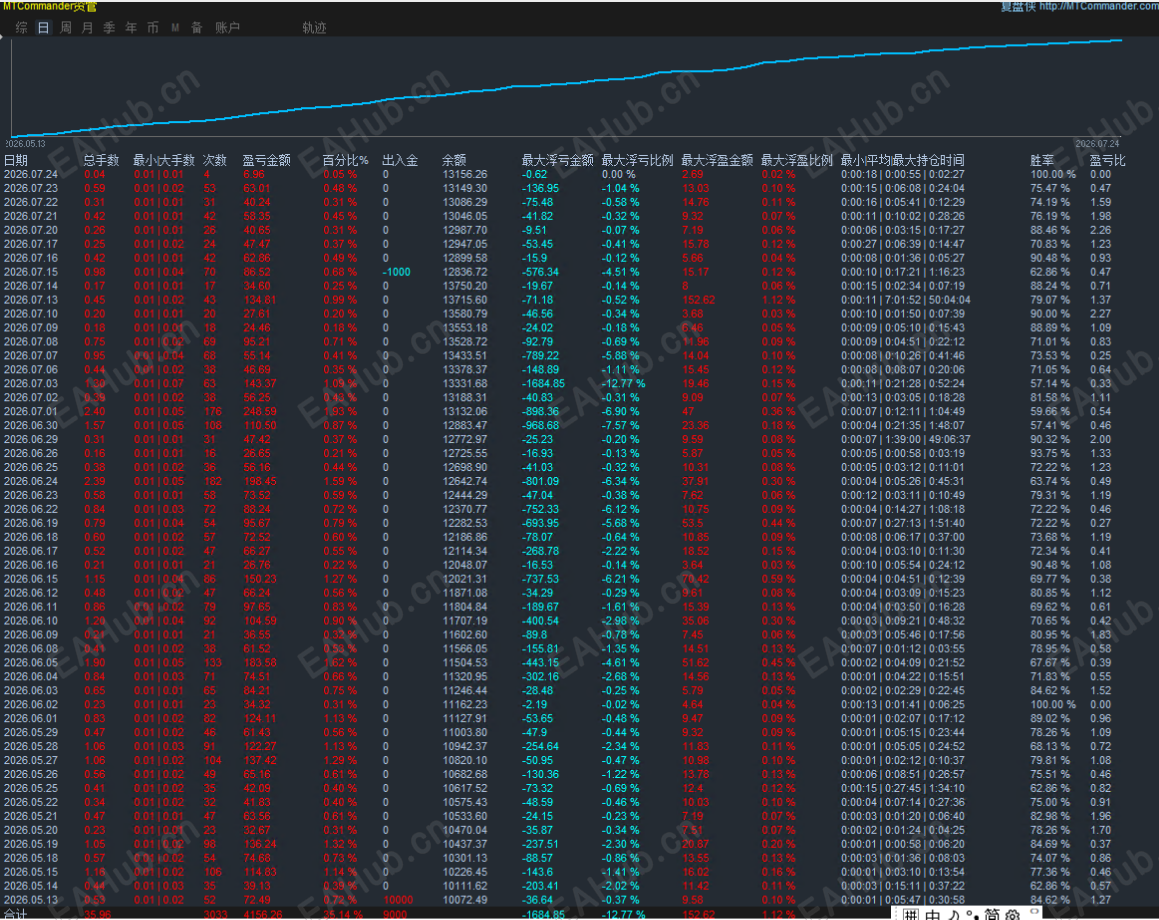Viewport: 1159px width, 920px height.
Task: Click the 2026.07.24 chart end date label
Action: [1097, 144]
